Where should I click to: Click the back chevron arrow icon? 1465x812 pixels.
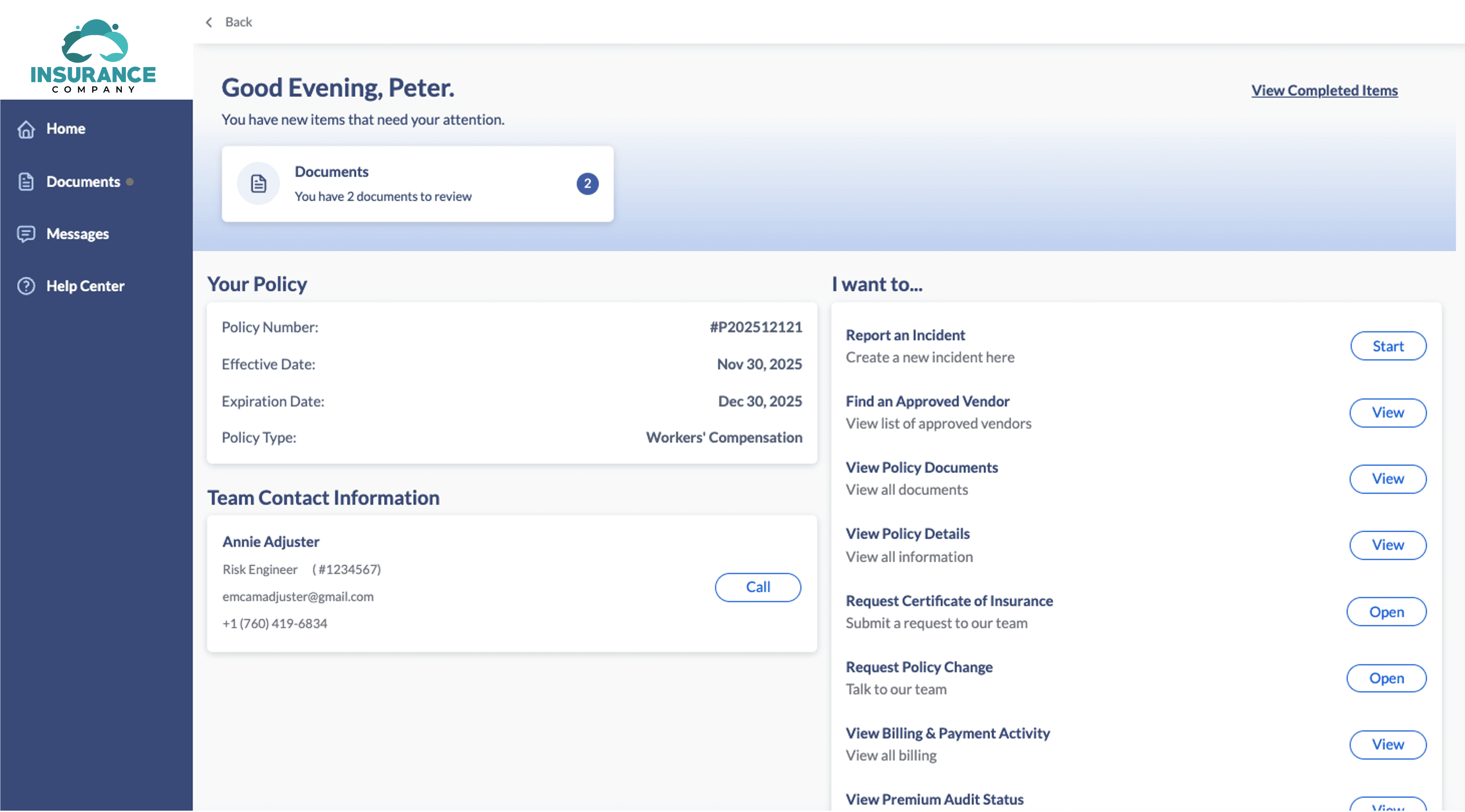pyautogui.click(x=209, y=22)
